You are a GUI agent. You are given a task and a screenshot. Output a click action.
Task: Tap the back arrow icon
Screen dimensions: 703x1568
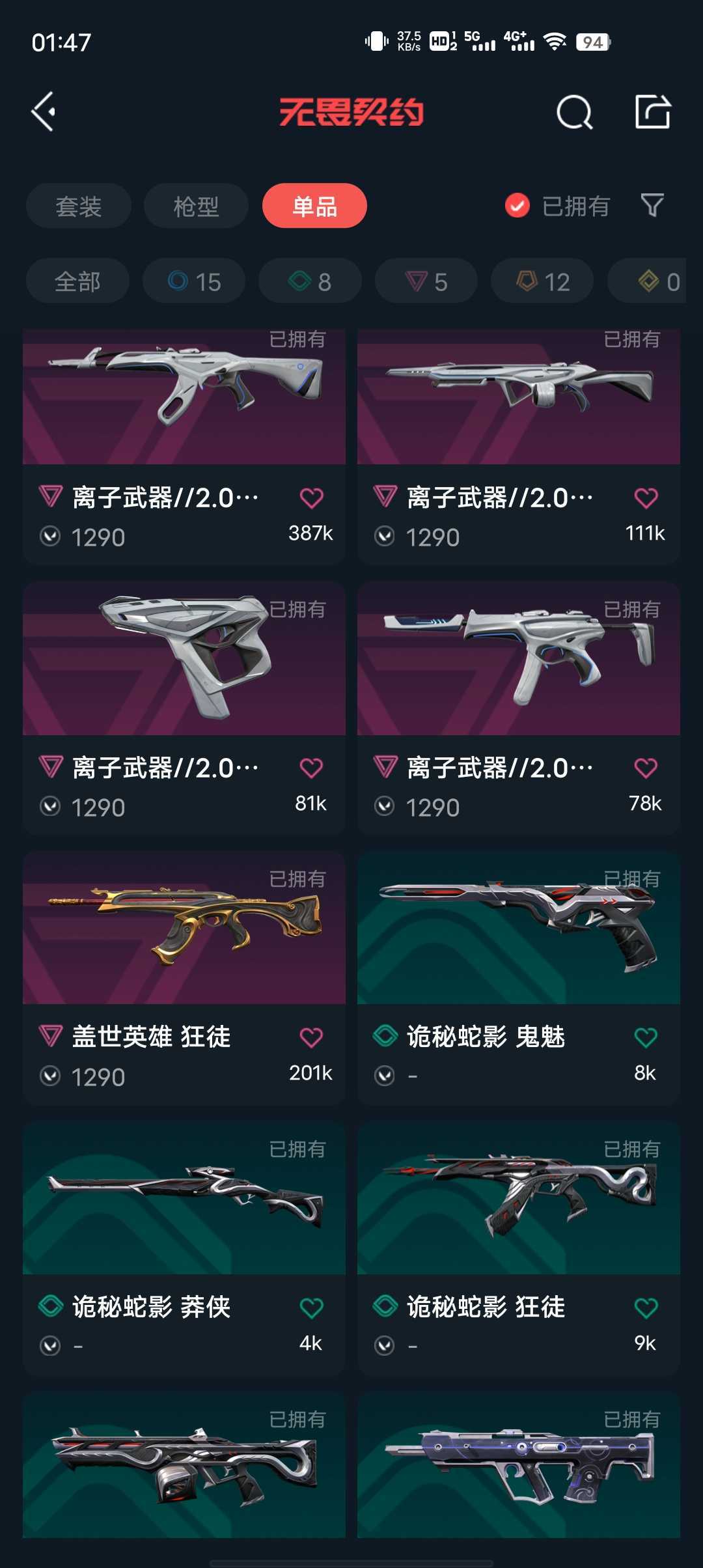[43, 112]
